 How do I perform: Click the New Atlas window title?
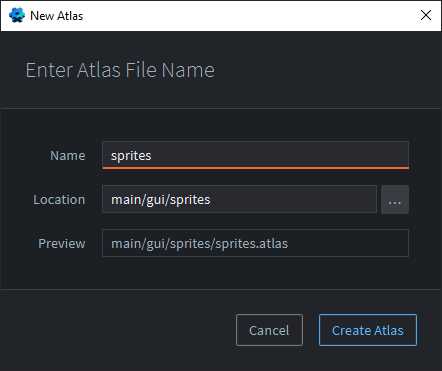click(x=56, y=16)
